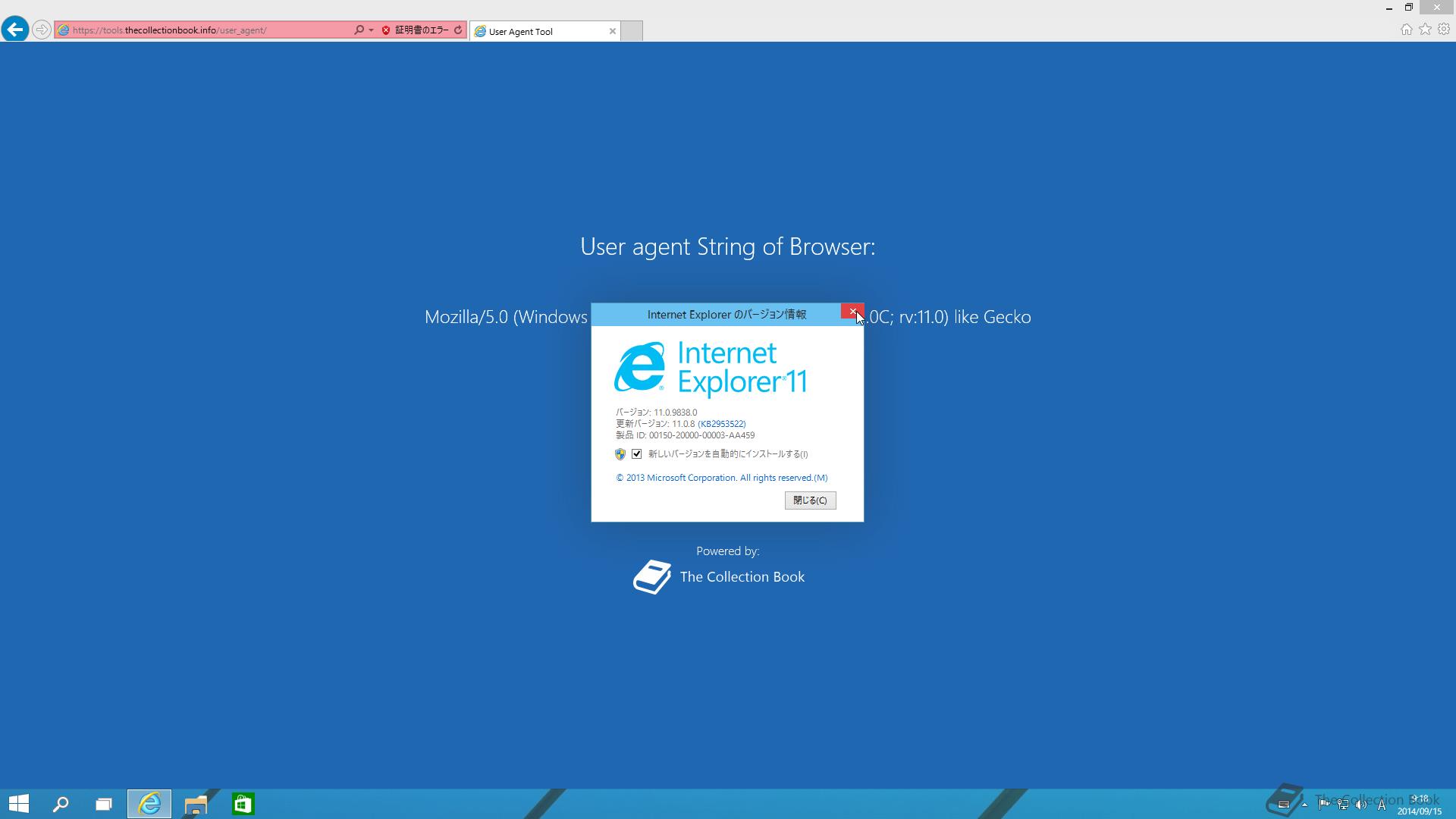Click the 証明書のエラー certificate error label
This screenshot has height=819, width=1456.
pyautogui.click(x=422, y=30)
